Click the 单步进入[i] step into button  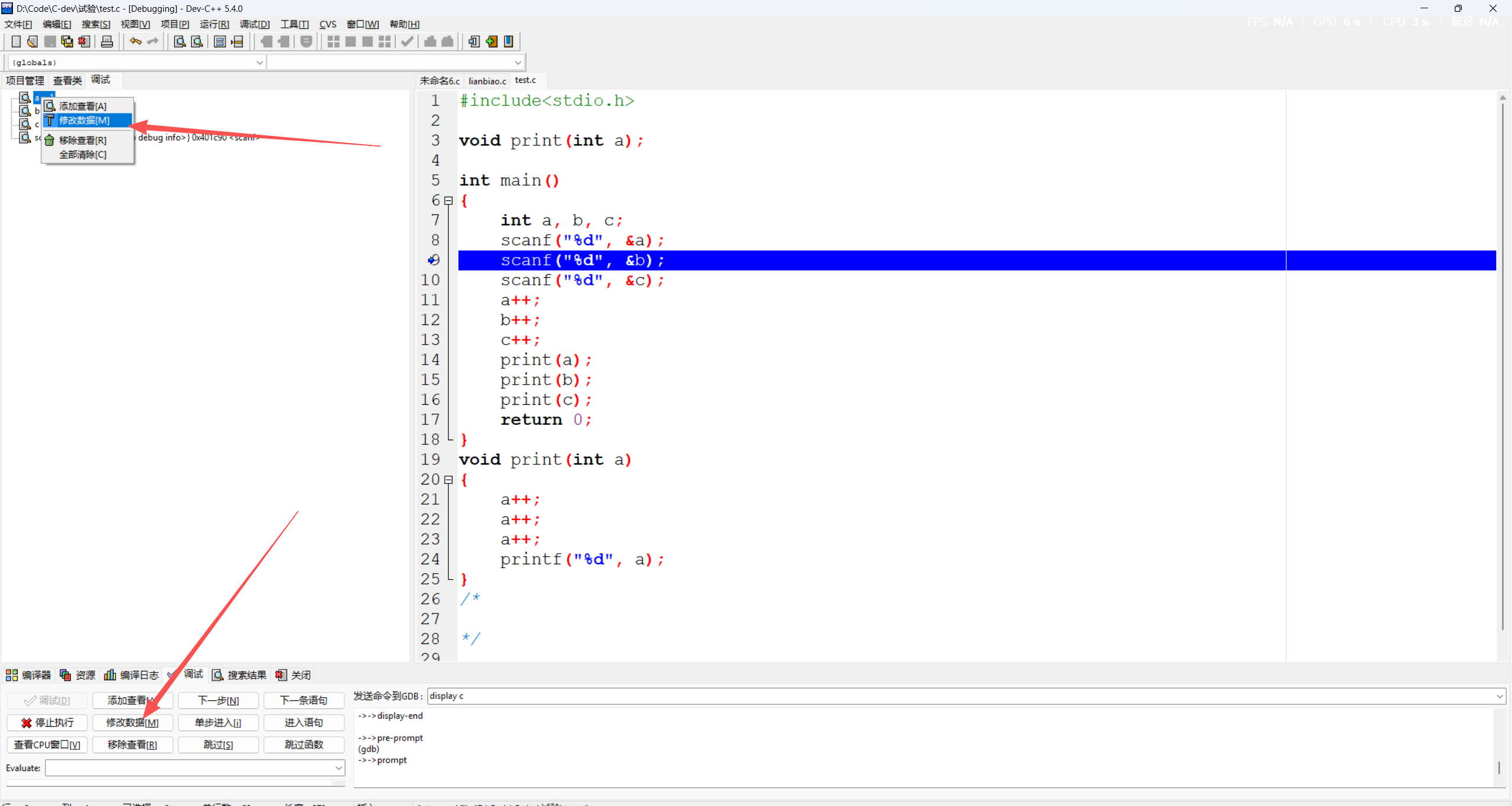pyautogui.click(x=219, y=723)
